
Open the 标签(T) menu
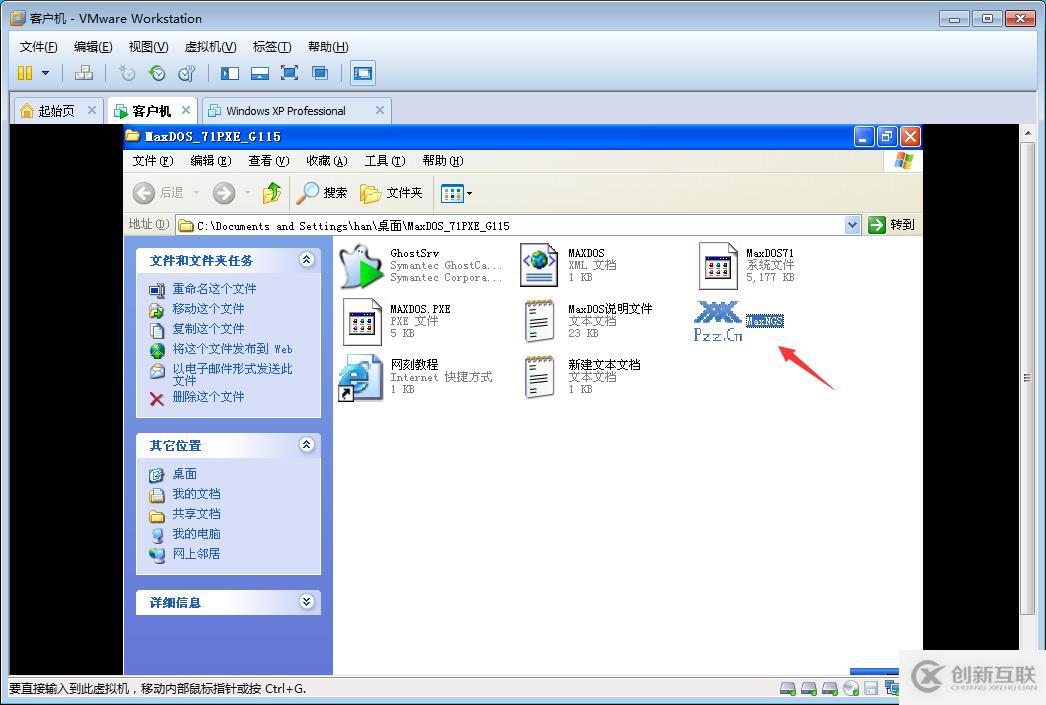(x=272, y=47)
